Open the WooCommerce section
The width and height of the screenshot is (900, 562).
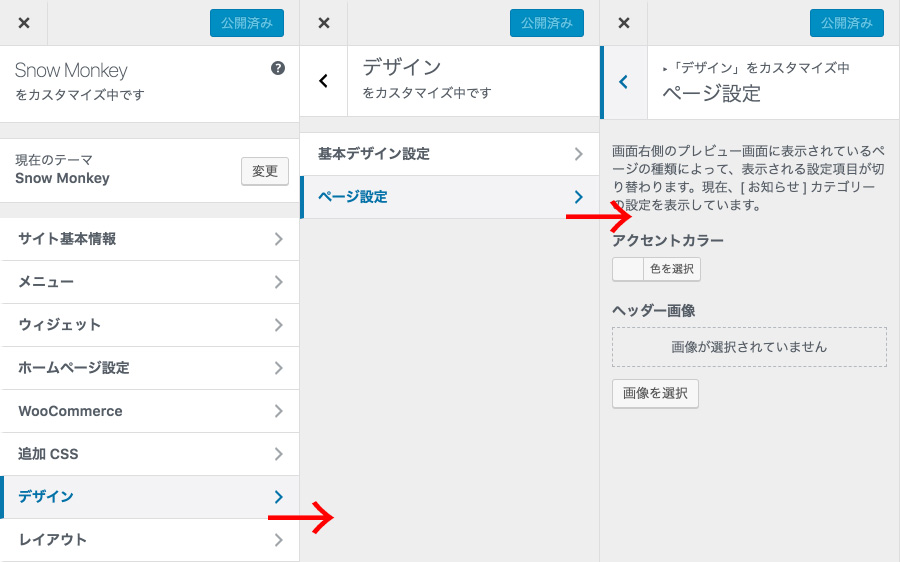click(x=150, y=411)
